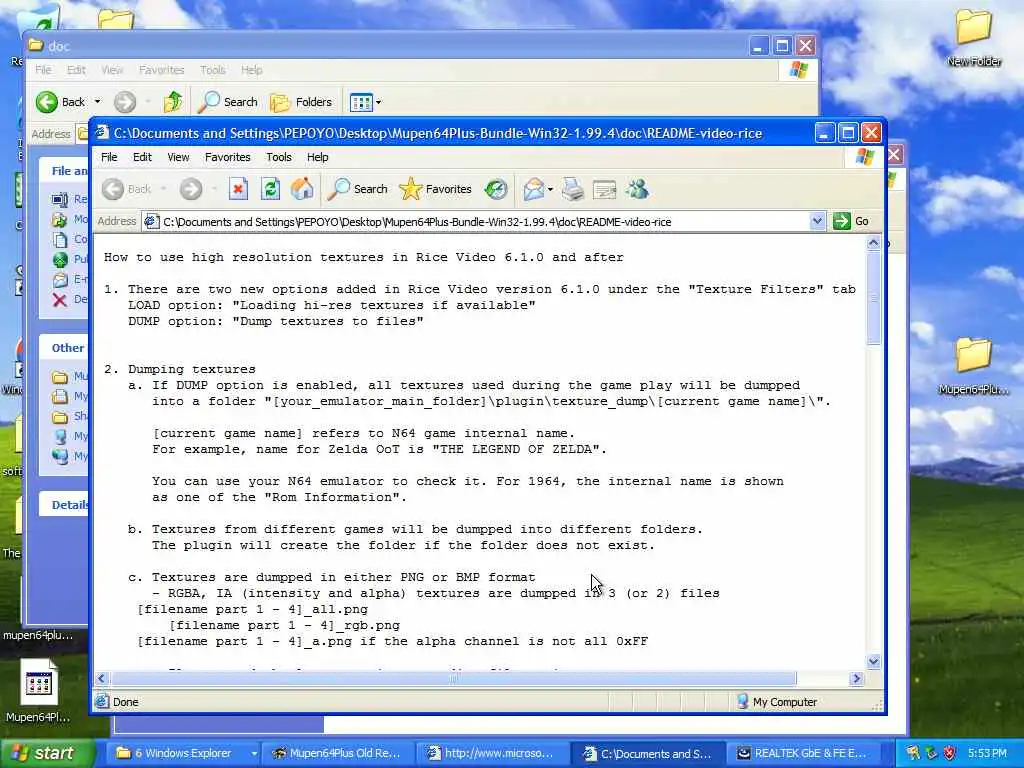
Task: Open the Favorites menu in README window
Action: (x=227, y=157)
